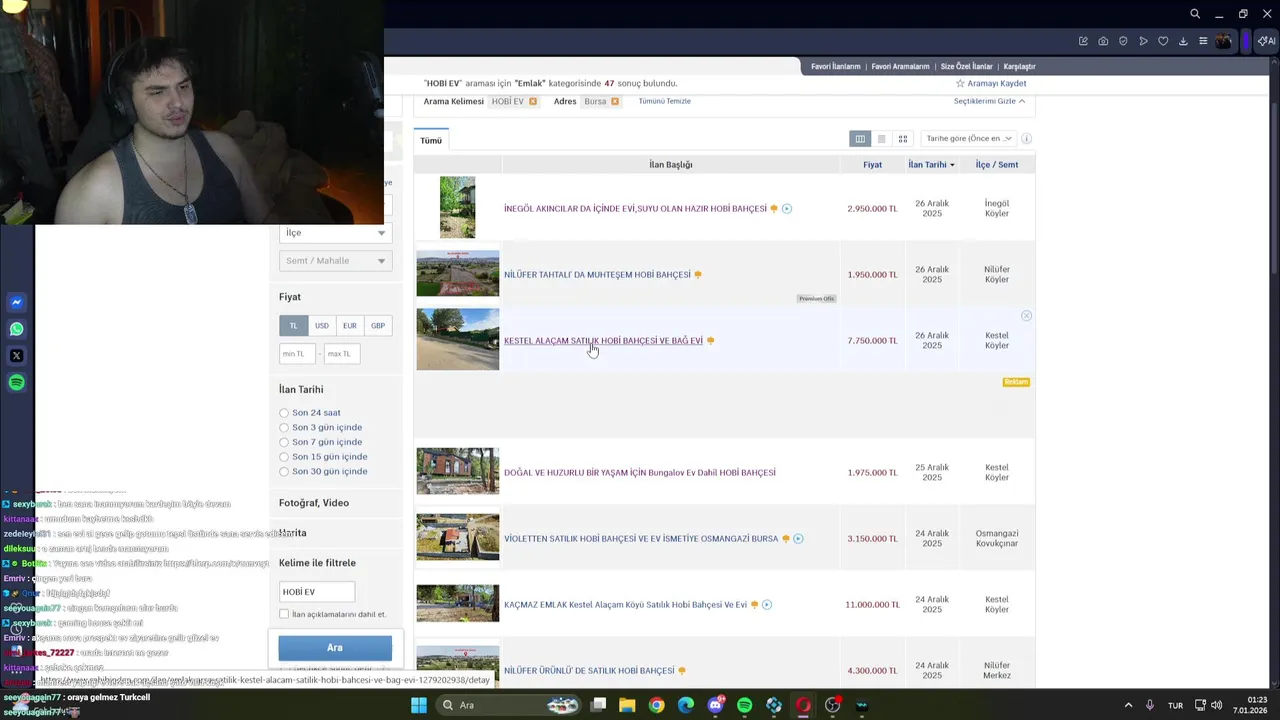
Task: Remove the HOBİ EV keyword filter tag
Action: tap(533, 101)
